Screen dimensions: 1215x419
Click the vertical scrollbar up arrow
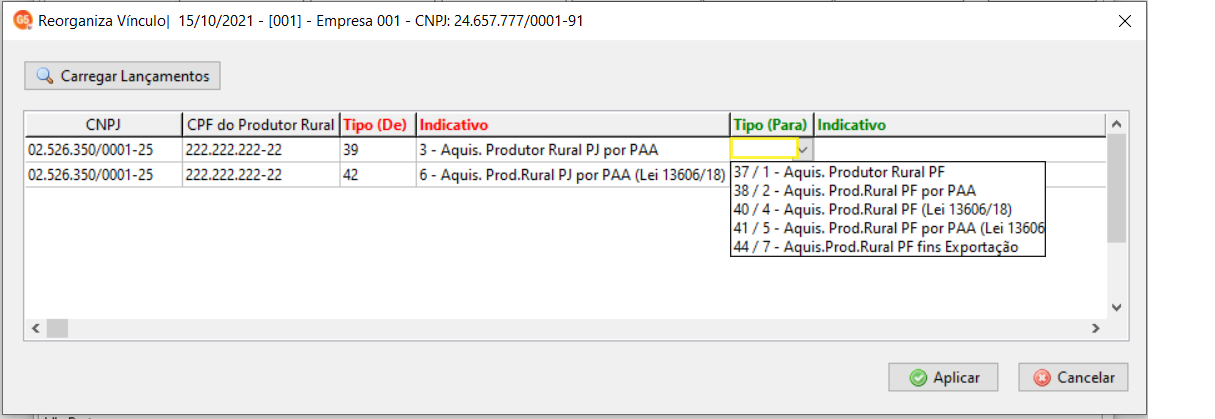pyautogui.click(x=1117, y=122)
